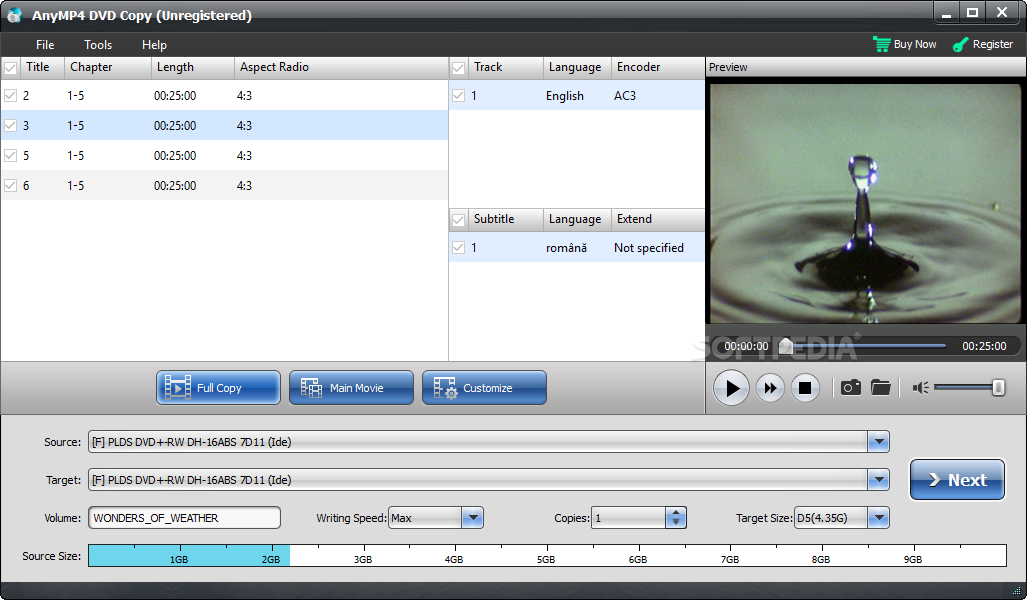Toggle the all audio tracks header checkbox
This screenshot has width=1027, height=600.
click(458, 67)
